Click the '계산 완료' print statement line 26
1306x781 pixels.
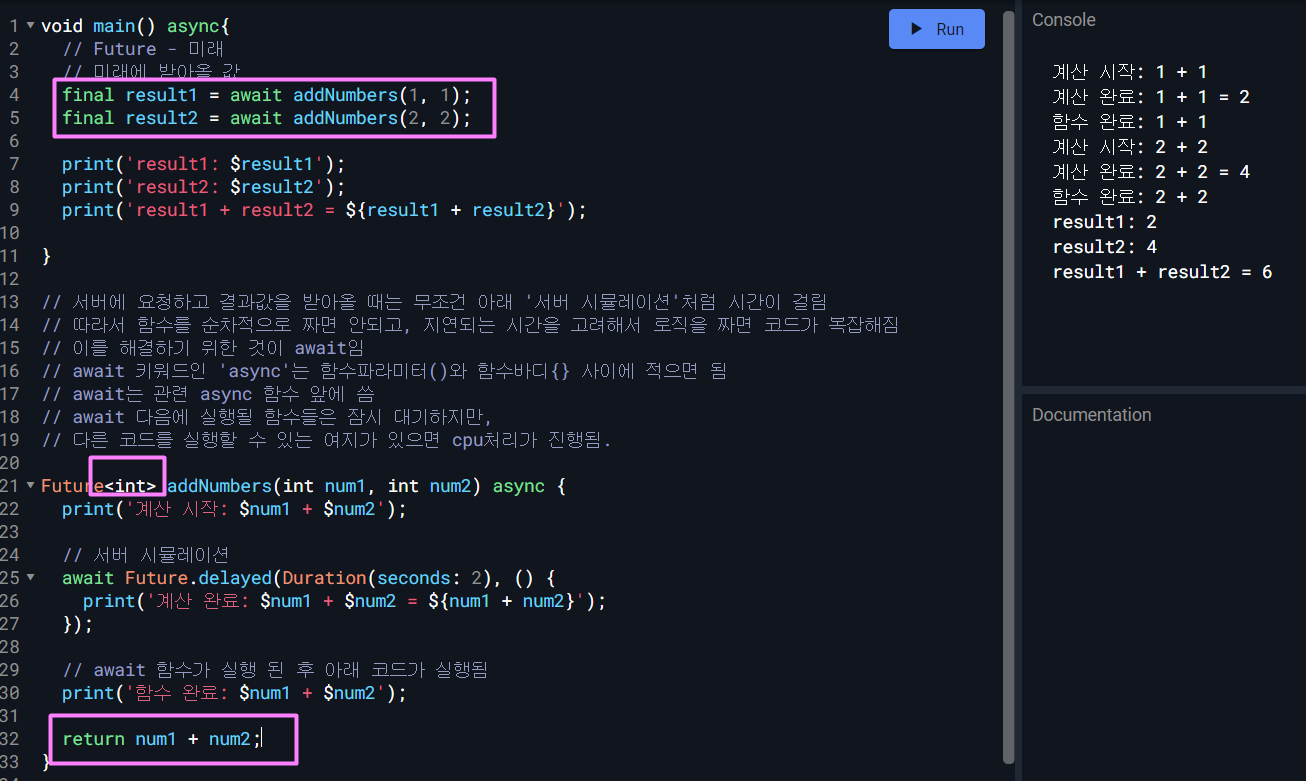345,601
